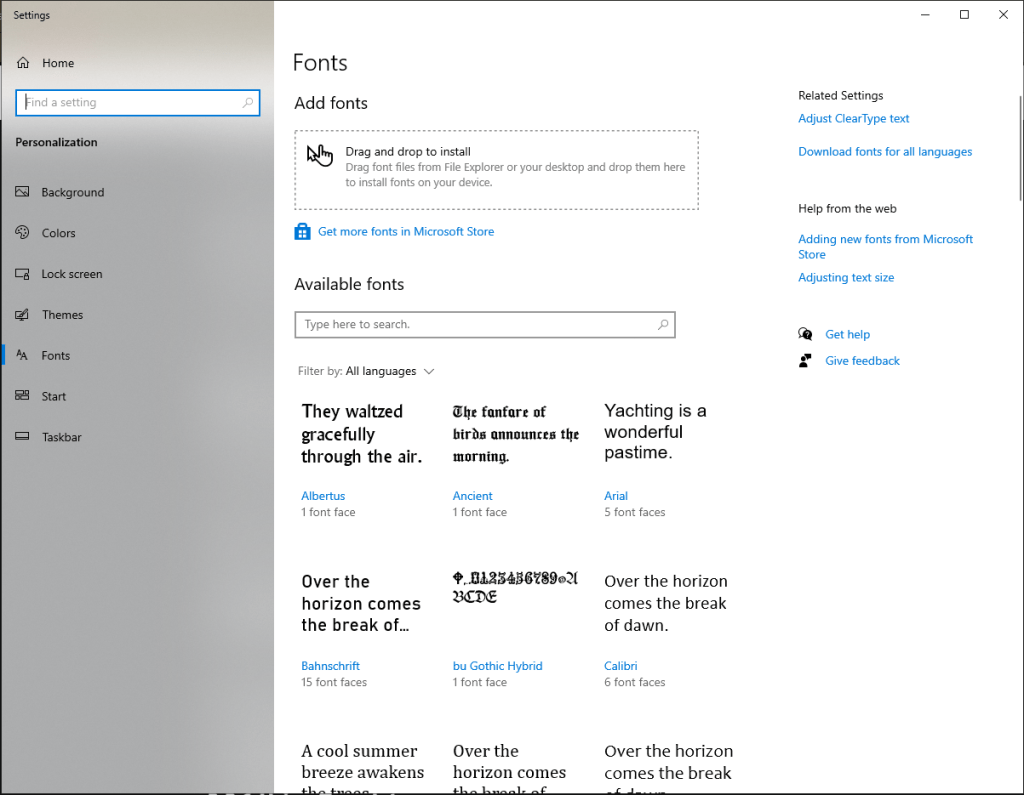Click the available fonts search field
This screenshot has width=1024, height=795.
pos(478,325)
